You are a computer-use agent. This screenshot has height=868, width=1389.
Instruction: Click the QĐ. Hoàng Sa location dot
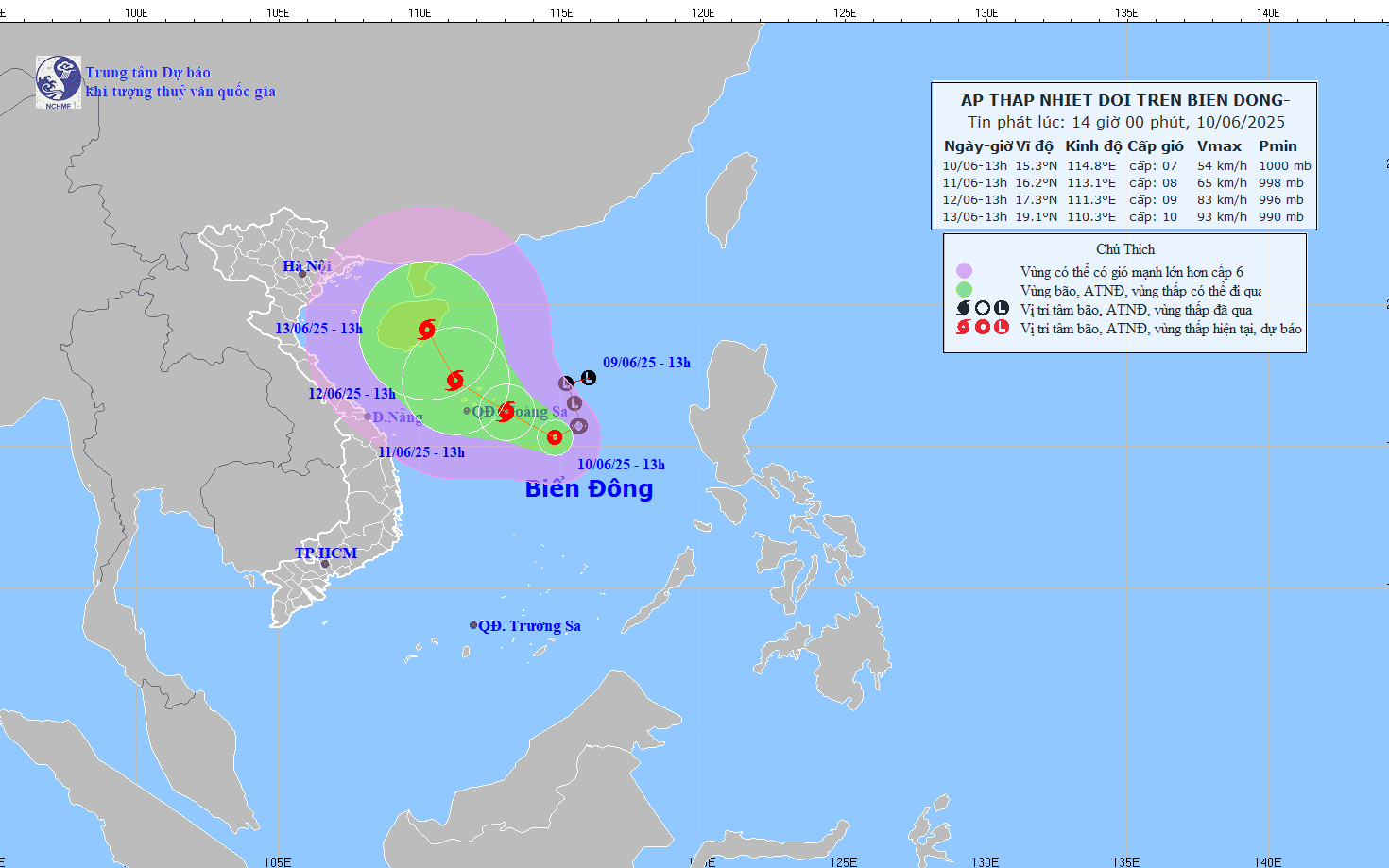click(467, 411)
